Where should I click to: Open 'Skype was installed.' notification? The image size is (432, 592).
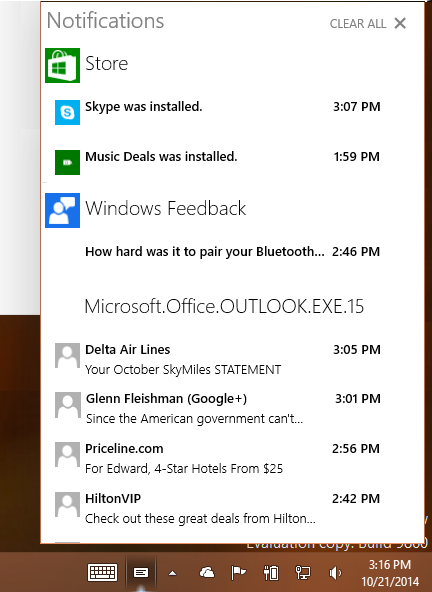click(x=217, y=112)
